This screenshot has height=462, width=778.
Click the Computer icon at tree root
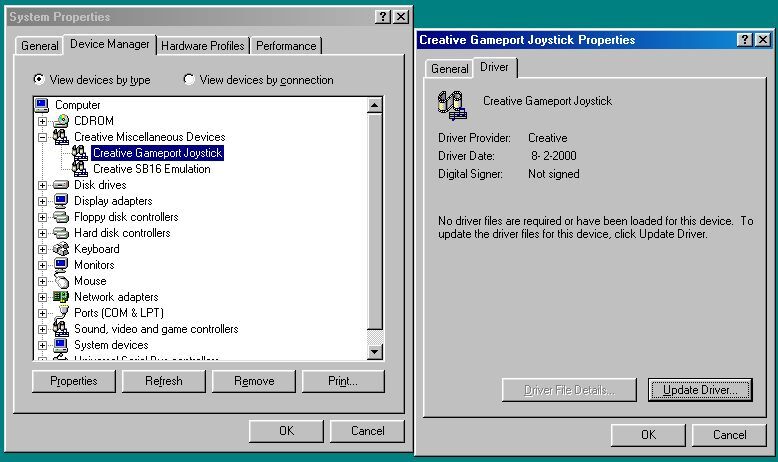coord(42,105)
